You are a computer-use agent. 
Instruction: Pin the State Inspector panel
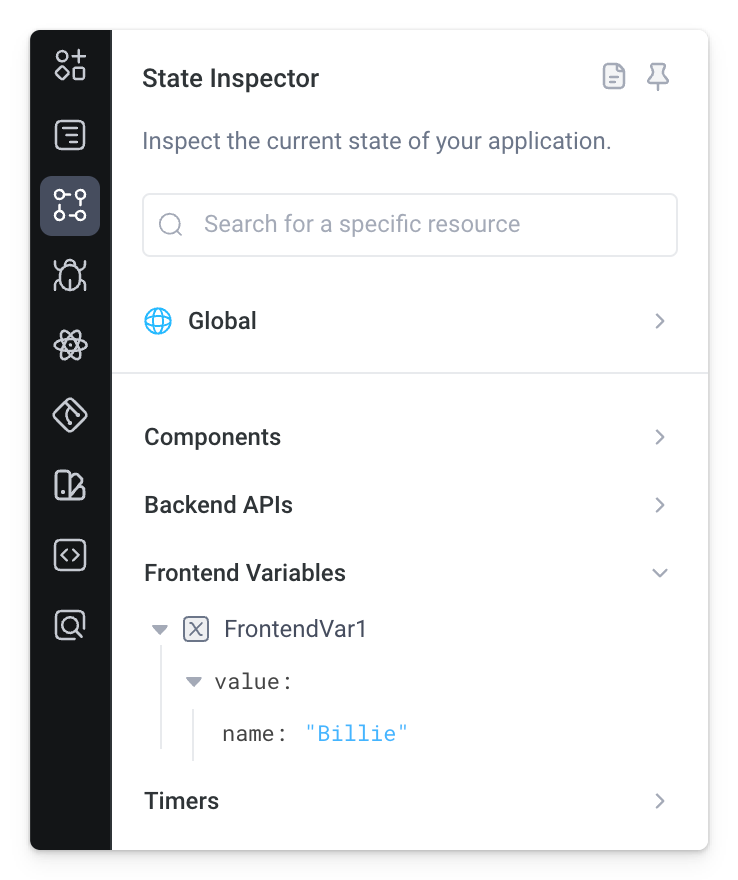(658, 76)
